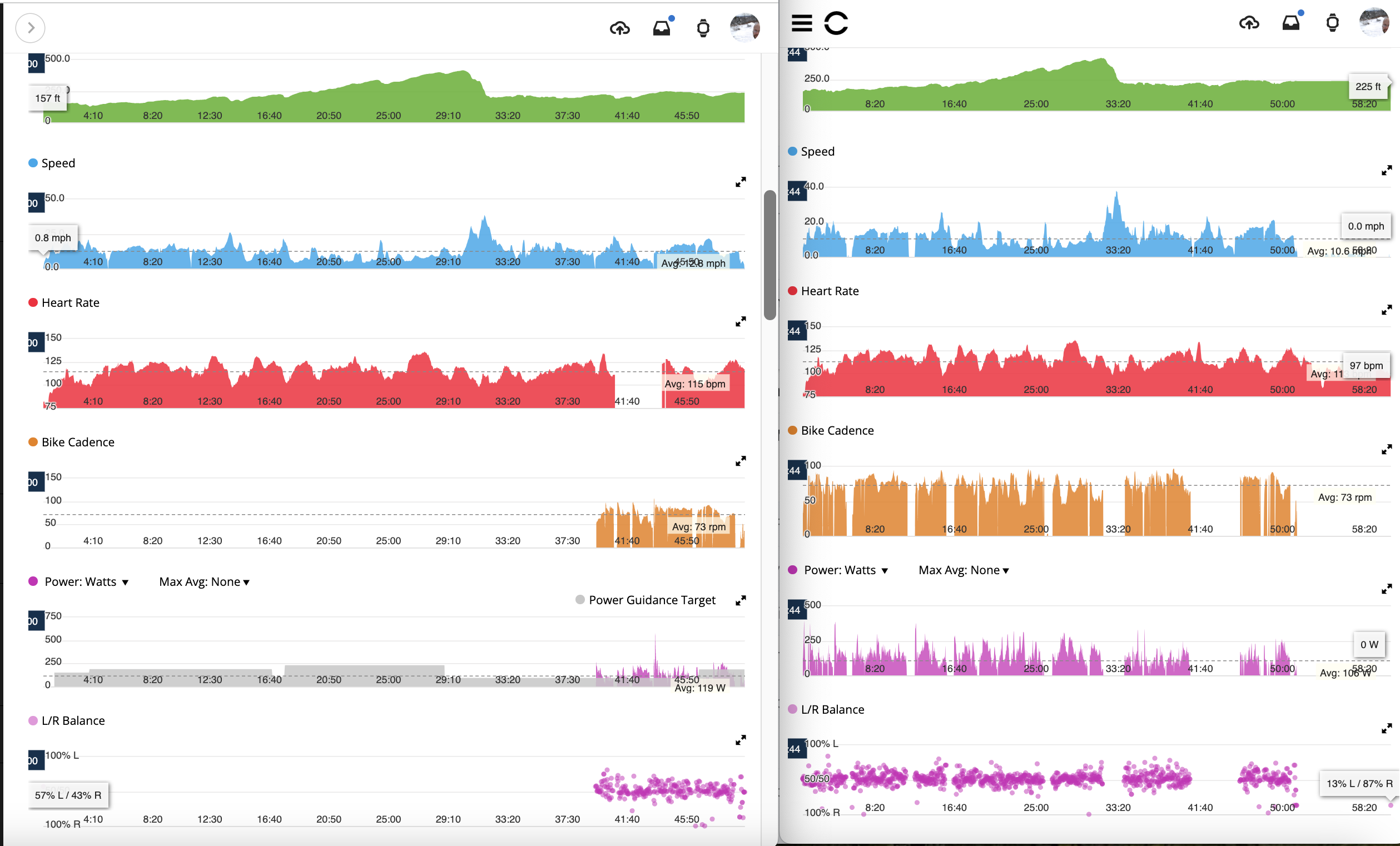Expand the Power chart in left window

click(741, 600)
